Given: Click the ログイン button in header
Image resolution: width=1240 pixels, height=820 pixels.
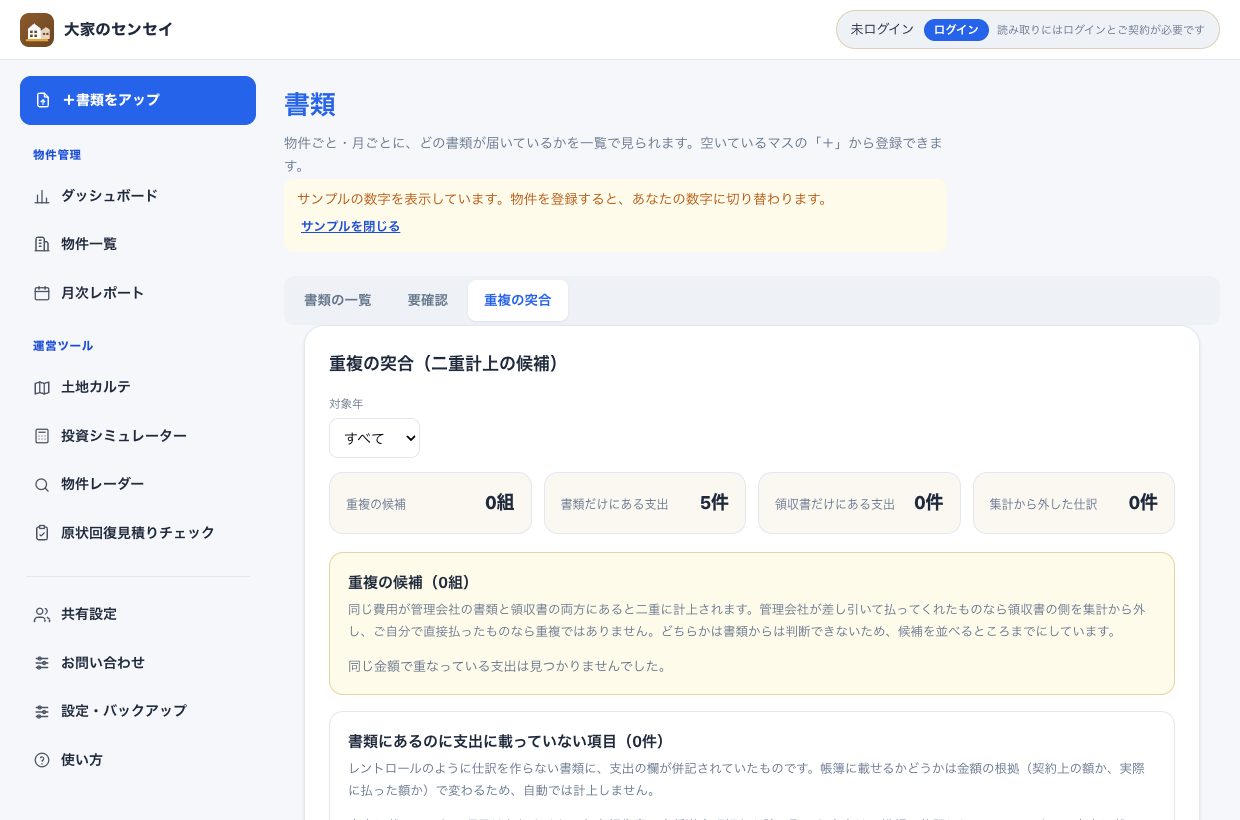Looking at the screenshot, I should (956, 30).
